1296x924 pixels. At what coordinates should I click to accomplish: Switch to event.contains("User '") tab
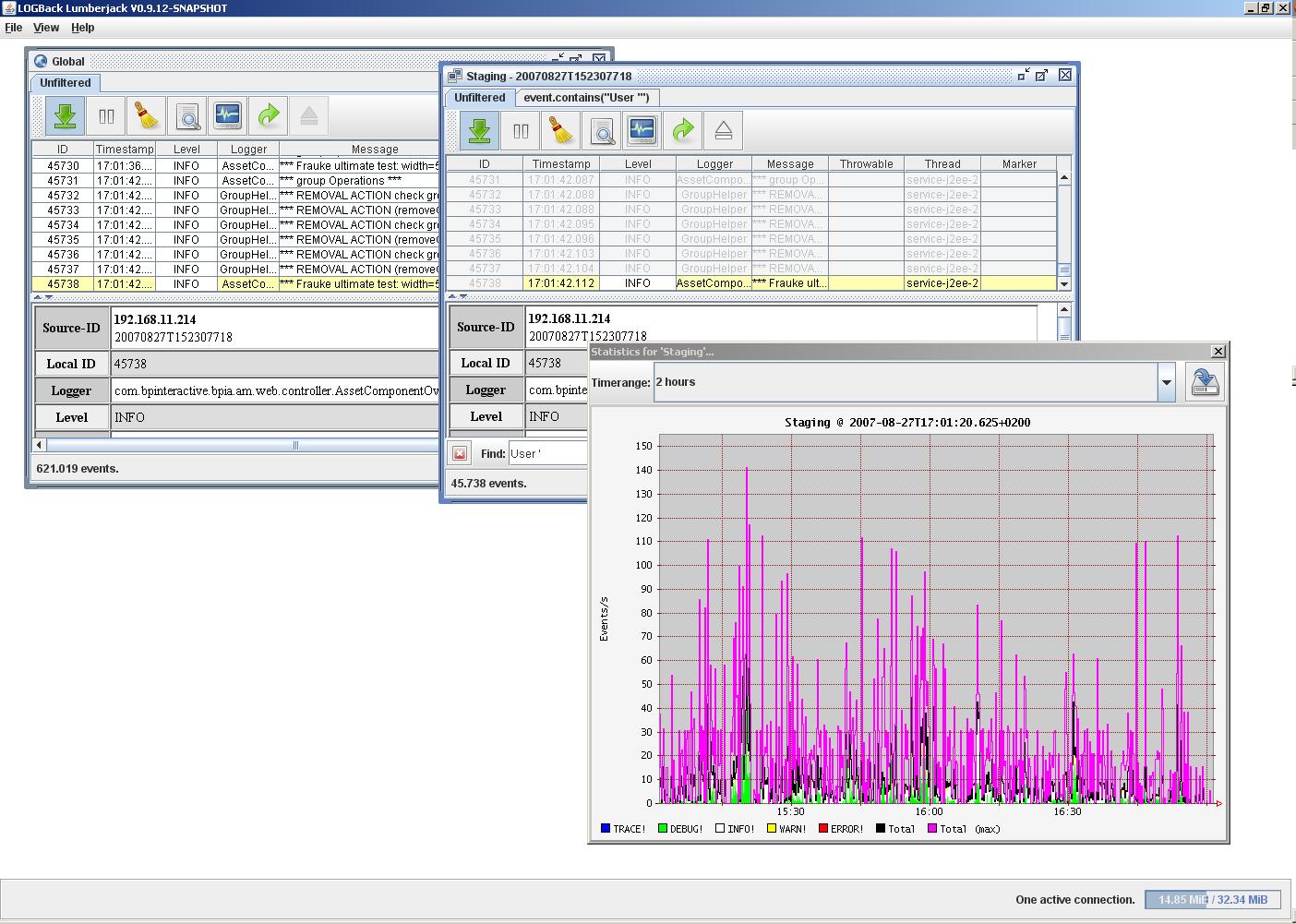pyautogui.click(x=586, y=98)
